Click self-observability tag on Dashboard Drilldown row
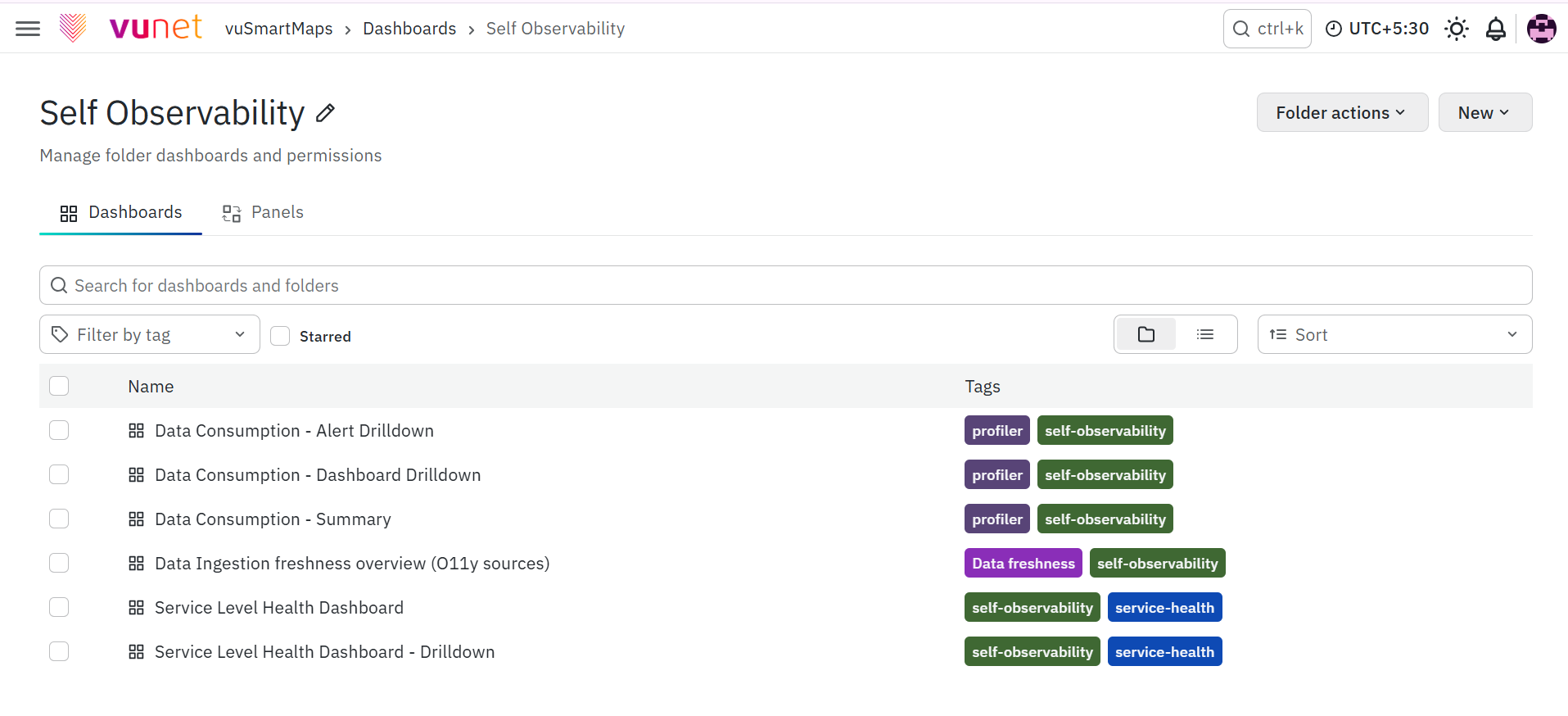 (x=1105, y=474)
